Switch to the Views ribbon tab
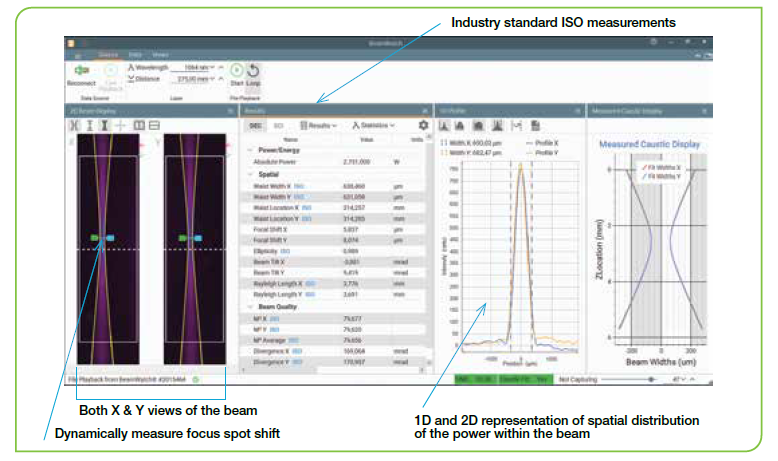This screenshot has width=778, height=461. click(x=160, y=53)
